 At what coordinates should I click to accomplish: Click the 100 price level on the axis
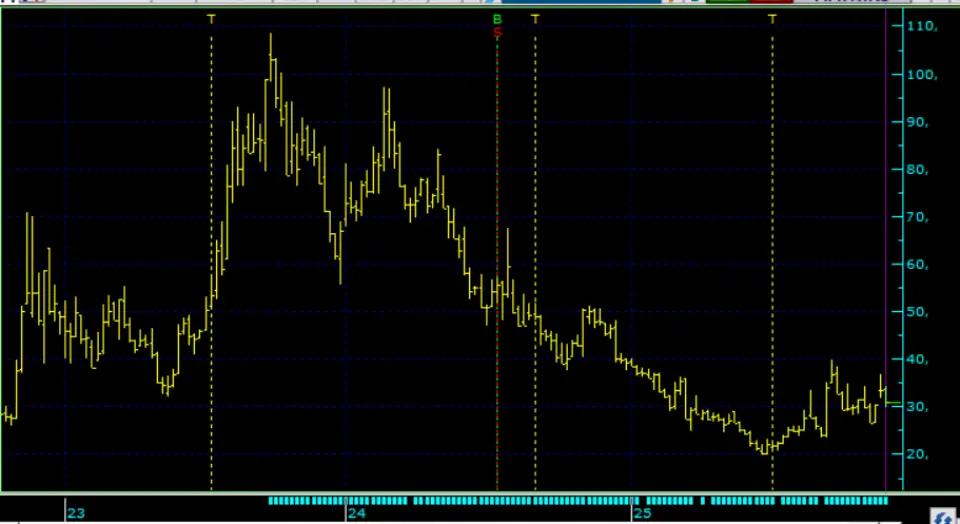(921, 75)
